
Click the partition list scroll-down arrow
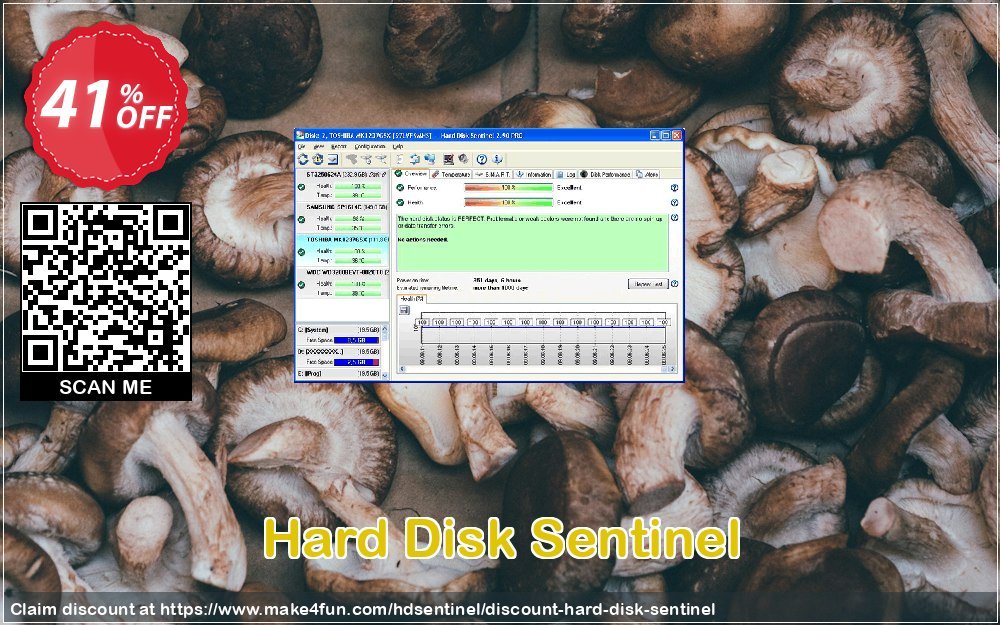pos(385,376)
